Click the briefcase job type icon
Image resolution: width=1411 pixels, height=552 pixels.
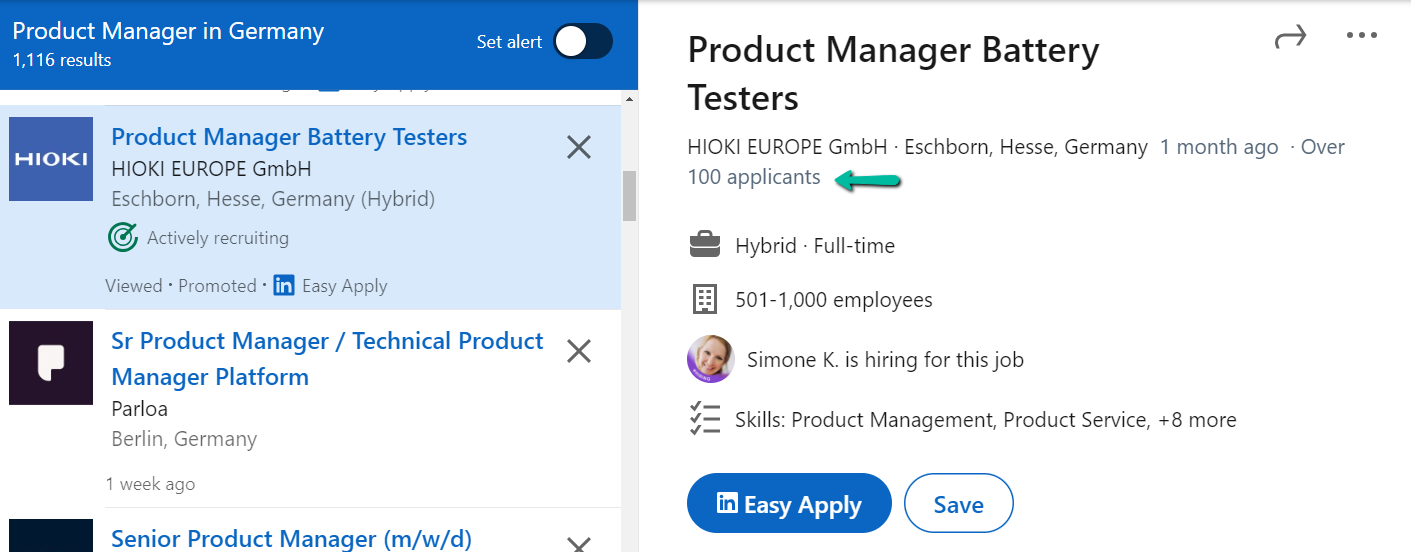coord(705,244)
